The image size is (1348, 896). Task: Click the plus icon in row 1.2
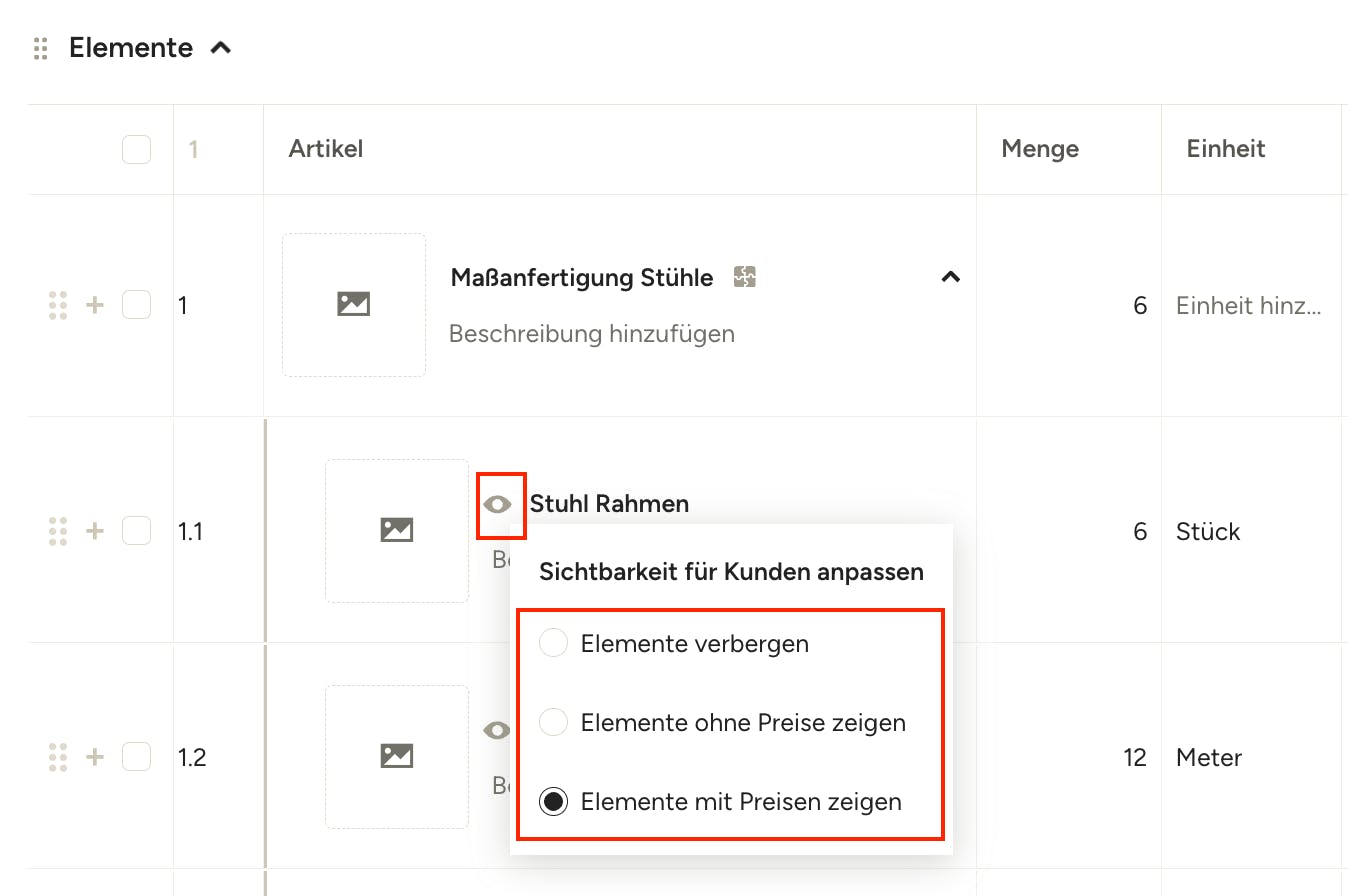(x=95, y=757)
